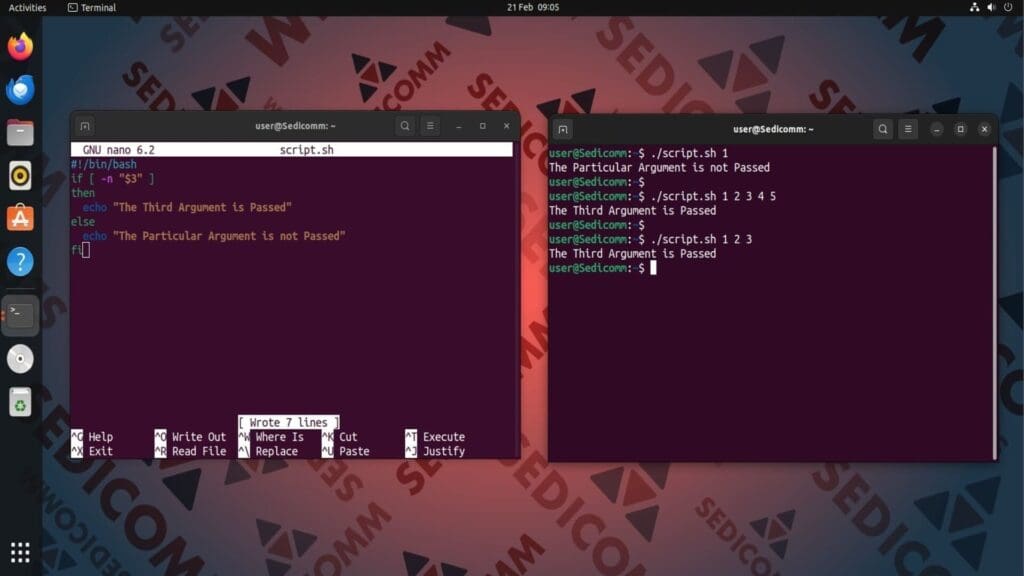Open hamburger menu of left terminal
Screen dimensions: 1024x576
[430, 126]
